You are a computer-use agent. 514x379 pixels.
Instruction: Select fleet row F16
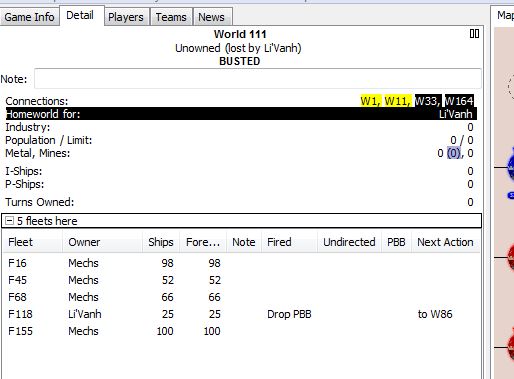[241, 263]
